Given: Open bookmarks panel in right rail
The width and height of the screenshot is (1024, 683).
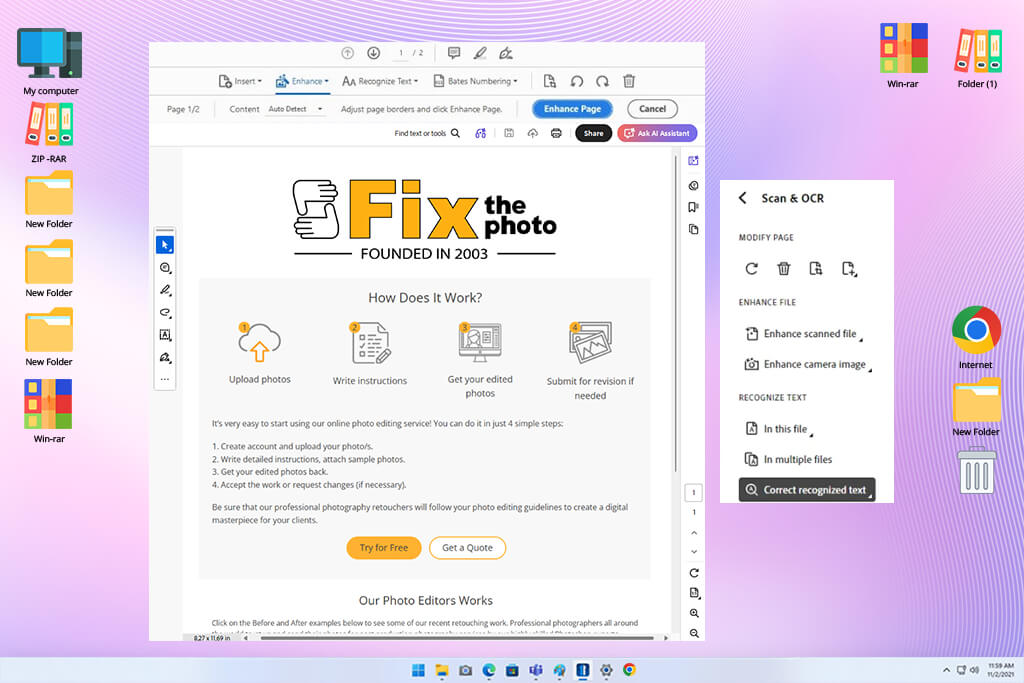Looking at the screenshot, I should 694,207.
